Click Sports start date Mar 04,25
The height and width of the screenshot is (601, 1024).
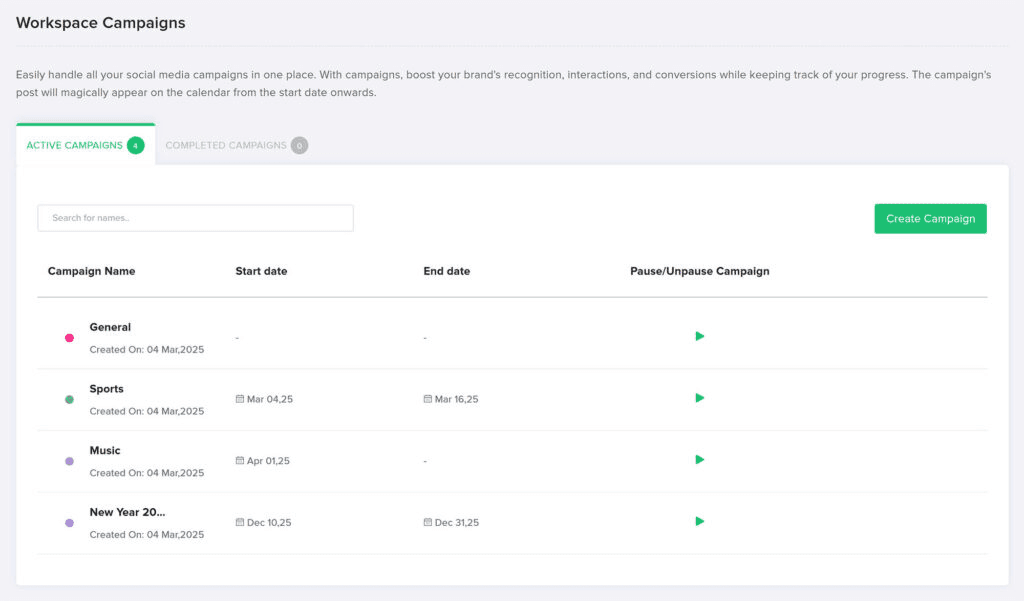[x=270, y=399]
